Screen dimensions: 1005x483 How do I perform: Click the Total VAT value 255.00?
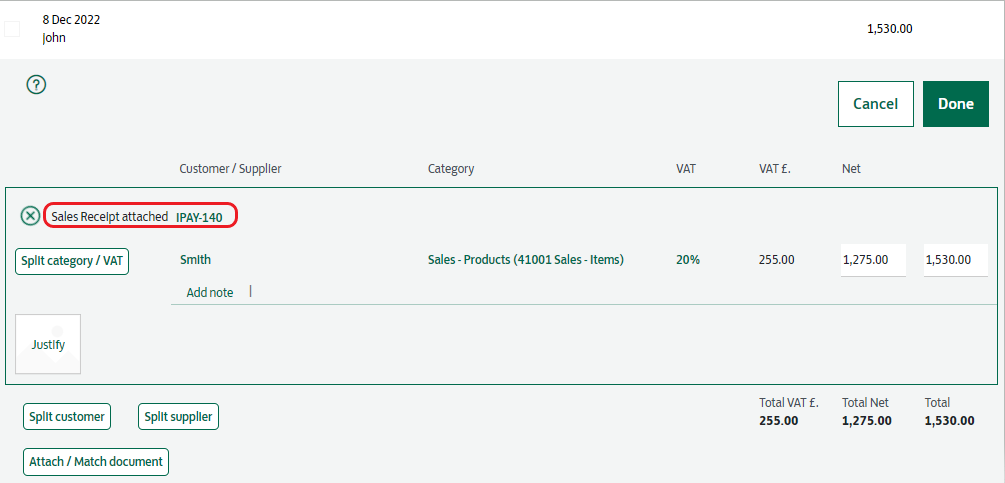click(x=779, y=421)
